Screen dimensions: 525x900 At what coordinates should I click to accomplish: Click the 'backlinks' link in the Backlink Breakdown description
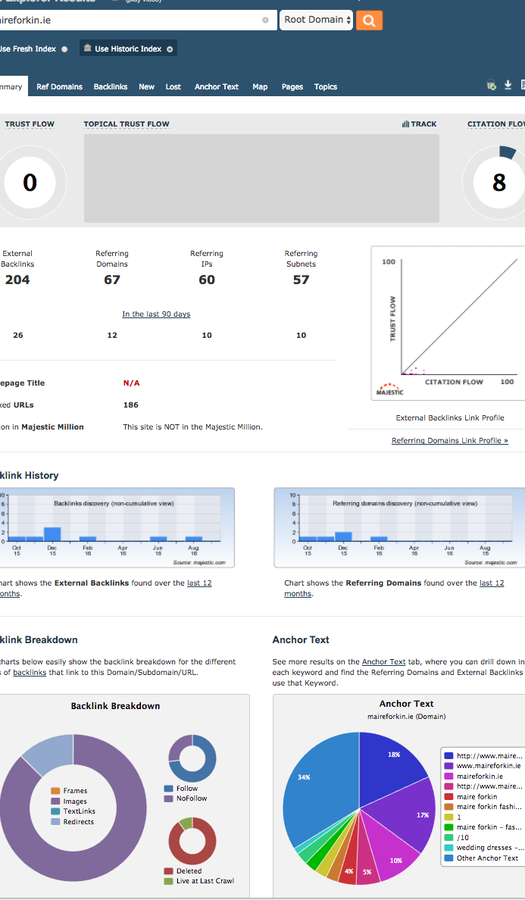coord(29,673)
